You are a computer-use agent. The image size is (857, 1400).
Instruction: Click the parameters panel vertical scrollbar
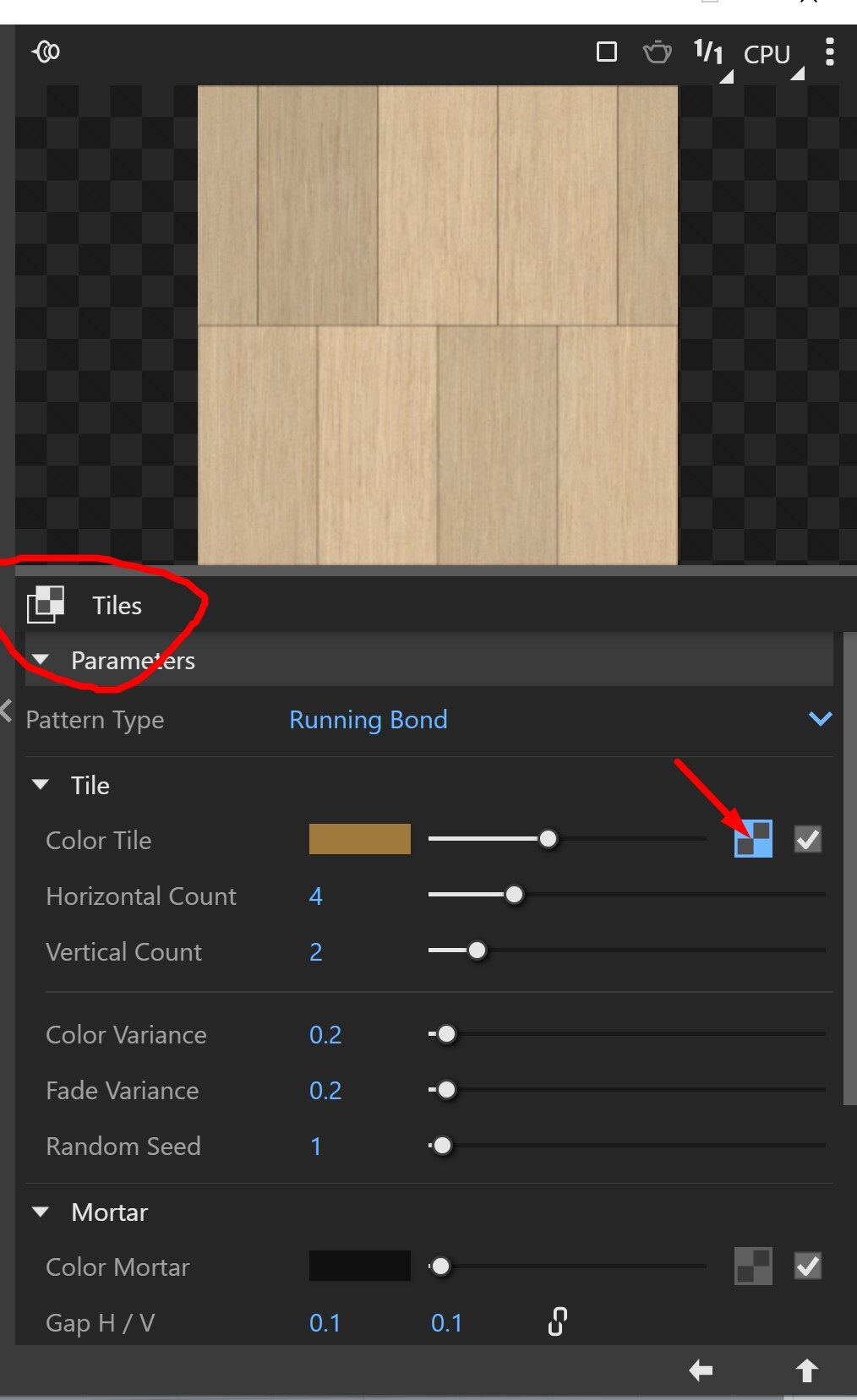(x=850, y=869)
